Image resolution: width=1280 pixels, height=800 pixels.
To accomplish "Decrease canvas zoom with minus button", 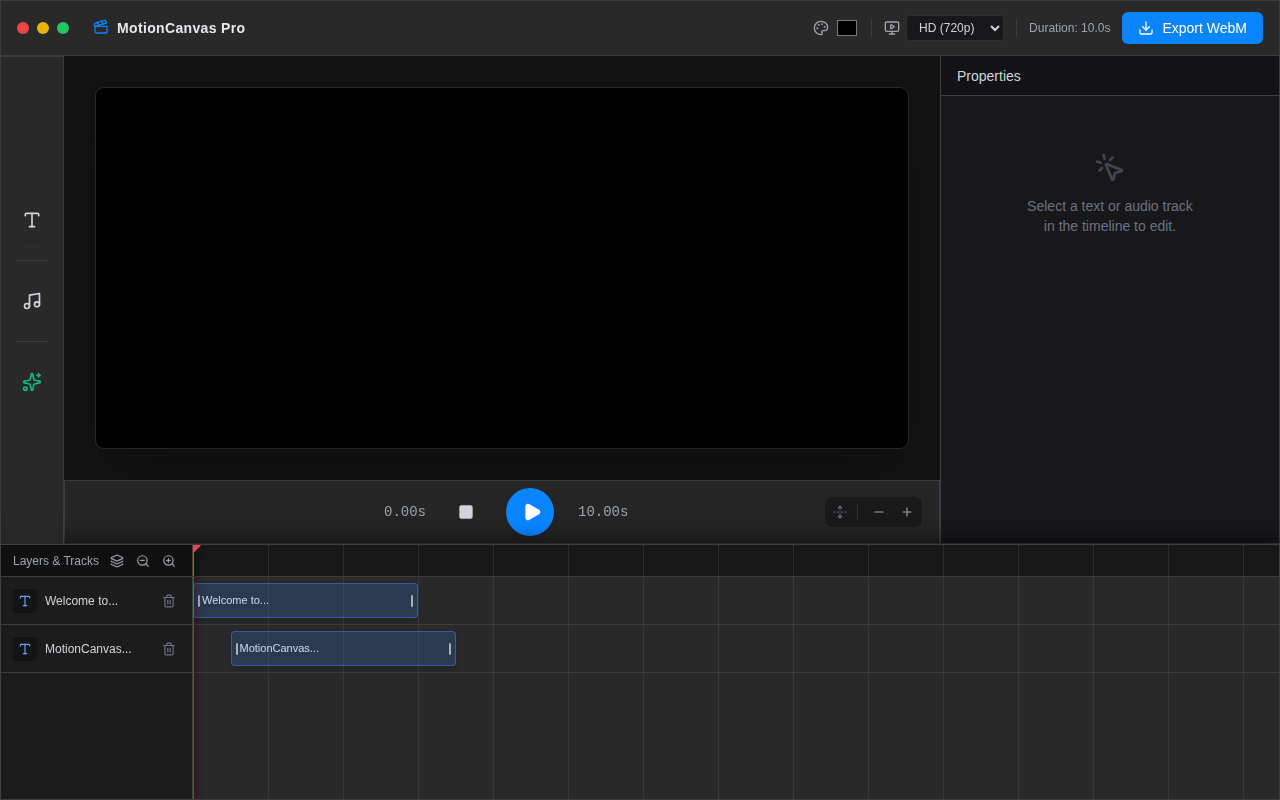I will 879,512.
